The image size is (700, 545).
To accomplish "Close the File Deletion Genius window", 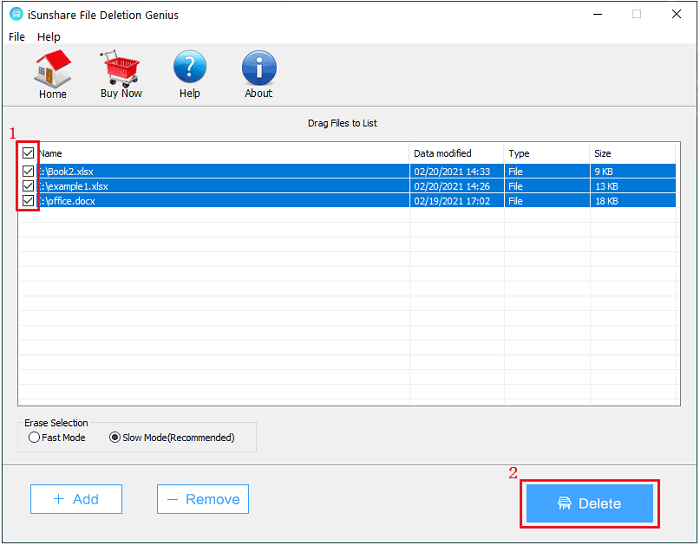I will tap(676, 14).
